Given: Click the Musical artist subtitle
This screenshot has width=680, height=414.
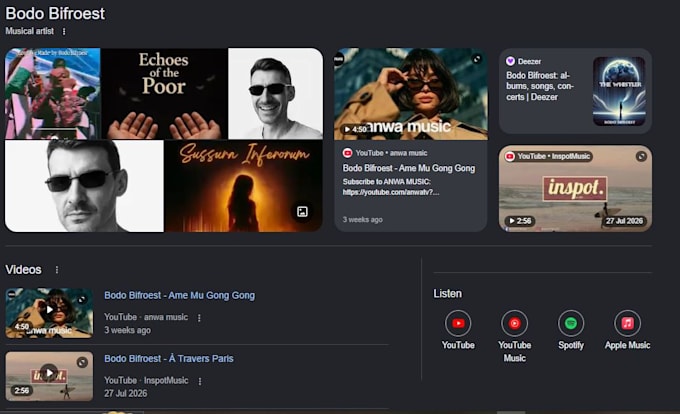Looking at the screenshot, I should (29, 31).
